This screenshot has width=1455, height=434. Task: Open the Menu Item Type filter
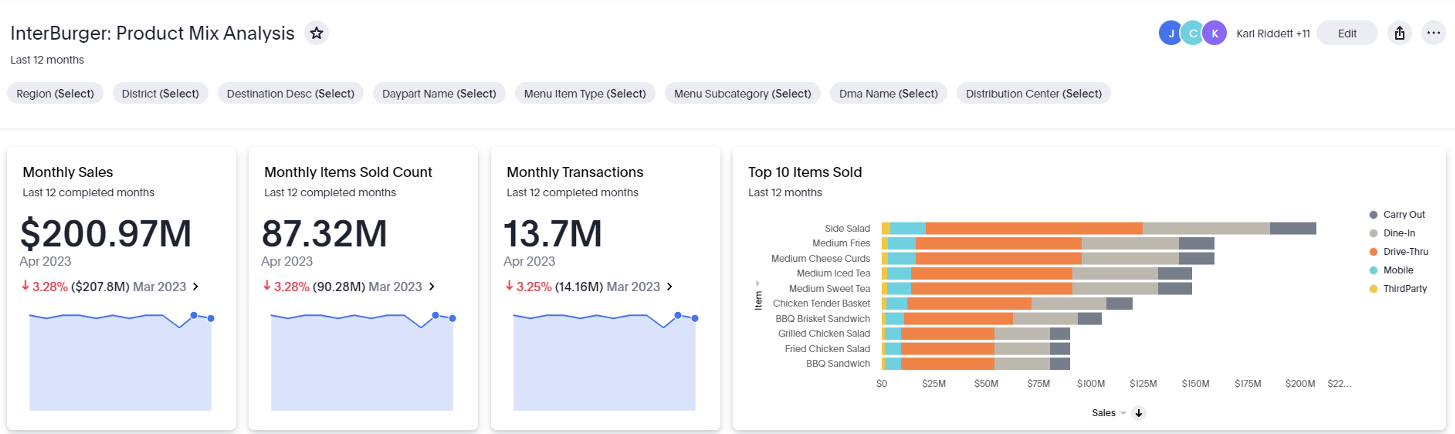(585, 93)
